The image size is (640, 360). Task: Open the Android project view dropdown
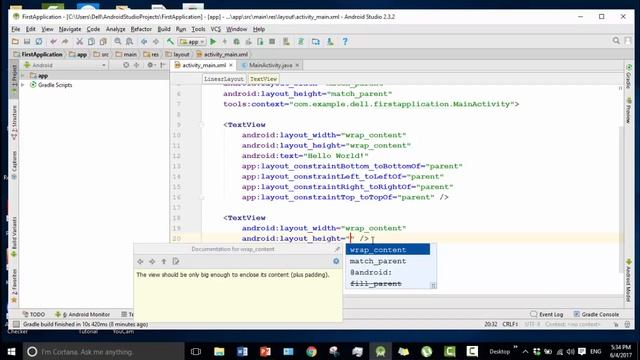coord(65,65)
